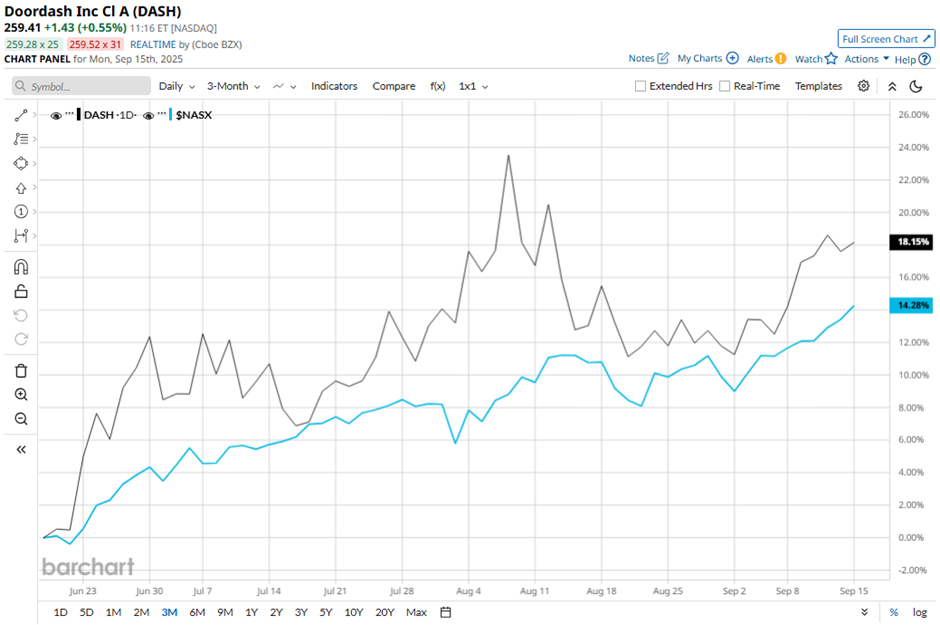Select the 2M time range
Screen dimensions: 940x625
141,612
